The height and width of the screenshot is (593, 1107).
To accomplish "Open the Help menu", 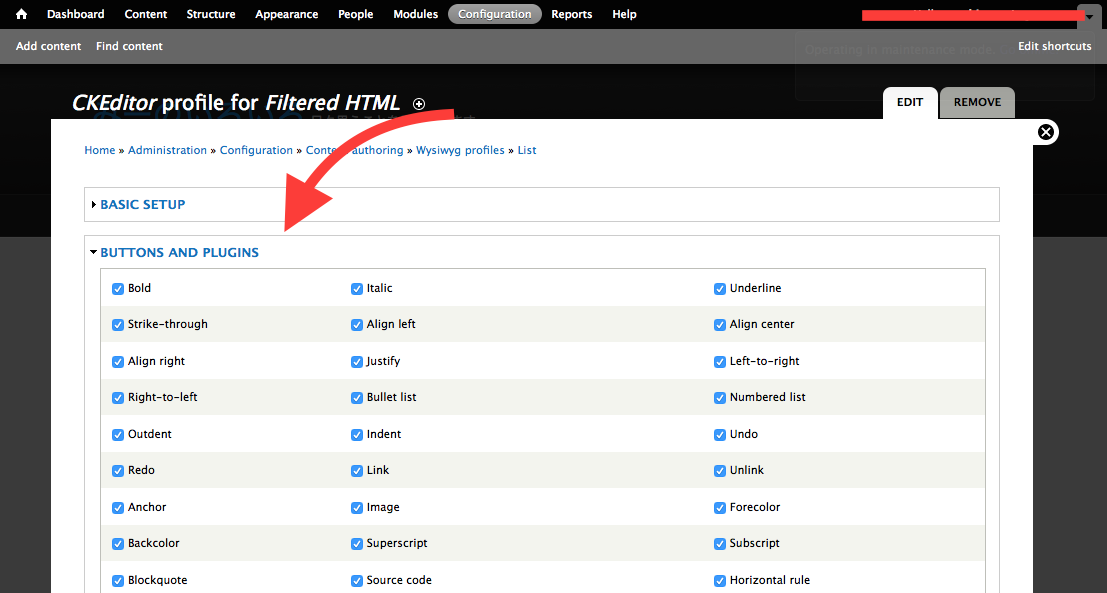I will coord(624,14).
